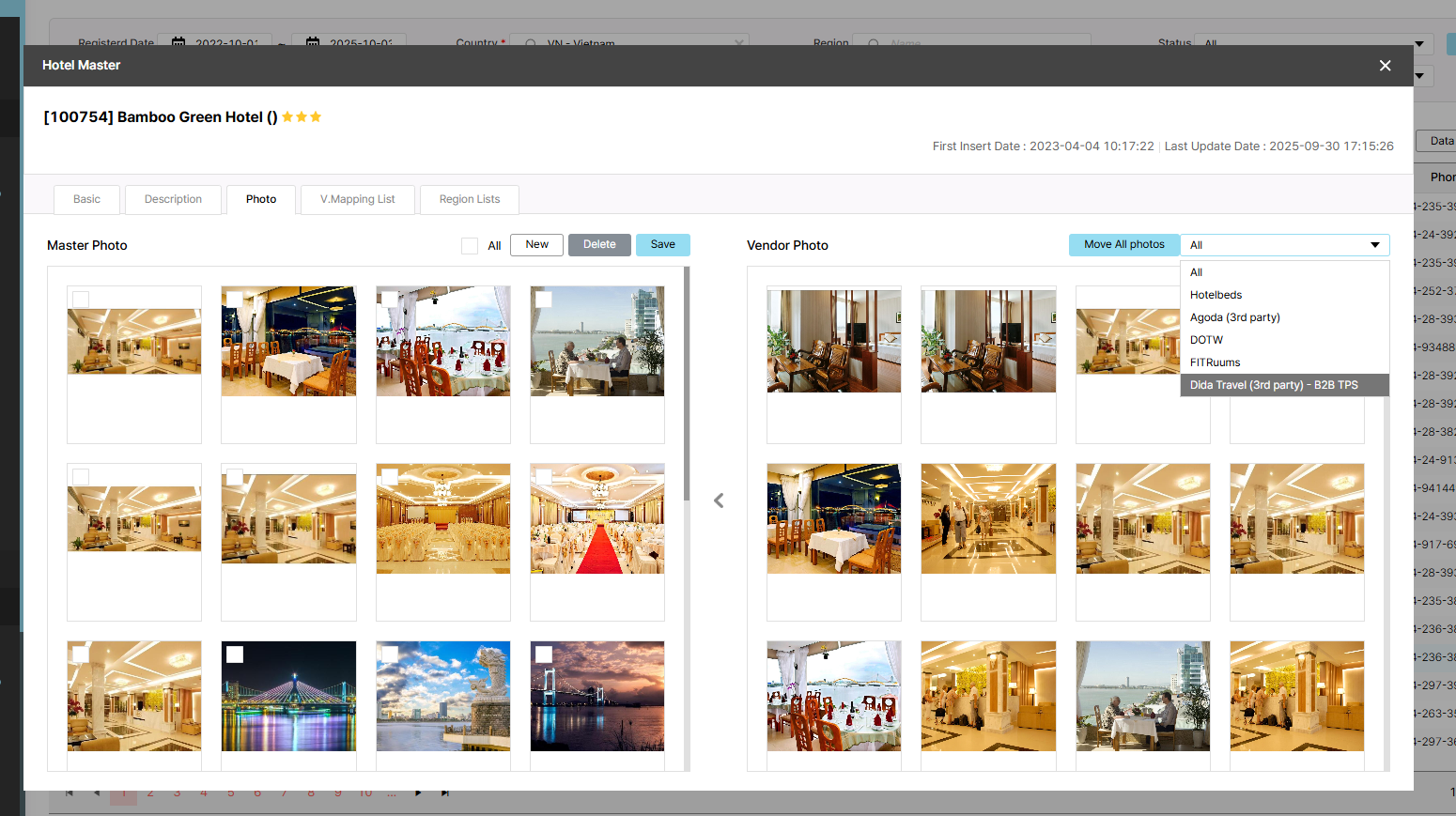This screenshot has width=1456, height=816.
Task: Select the Vendor photo of two men dining
Action: (1143, 697)
